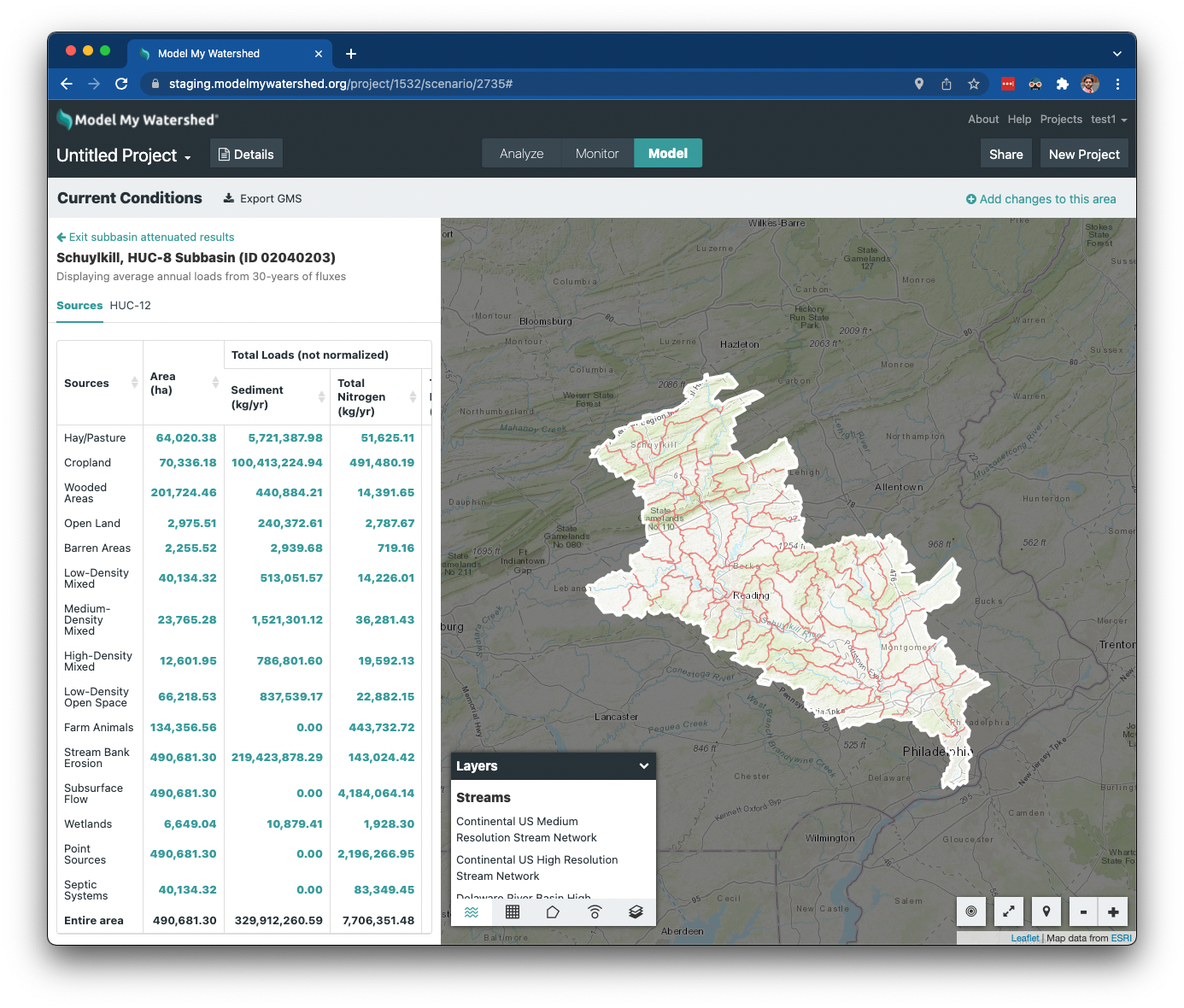This screenshot has height=1008, width=1184.
Task: Bookmark this page with the star icon
Action: point(974,84)
